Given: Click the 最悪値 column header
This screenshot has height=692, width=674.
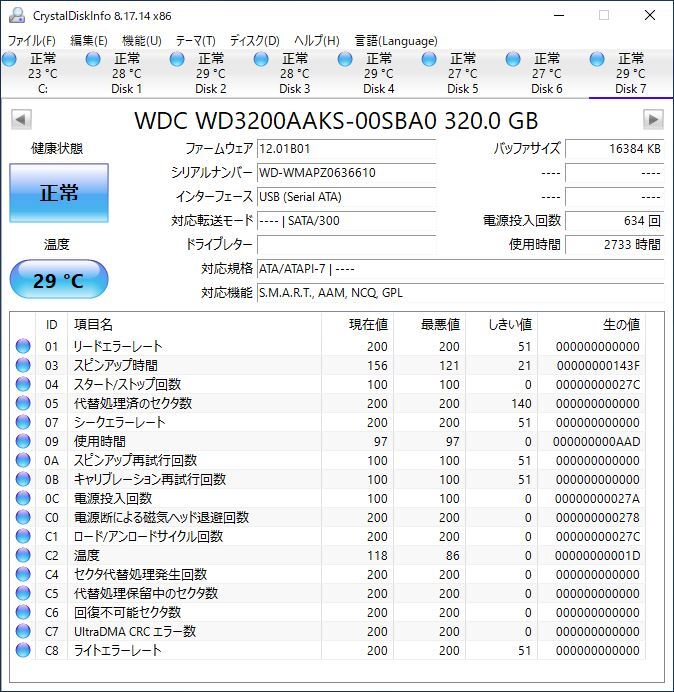Looking at the screenshot, I should tap(440, 324).
